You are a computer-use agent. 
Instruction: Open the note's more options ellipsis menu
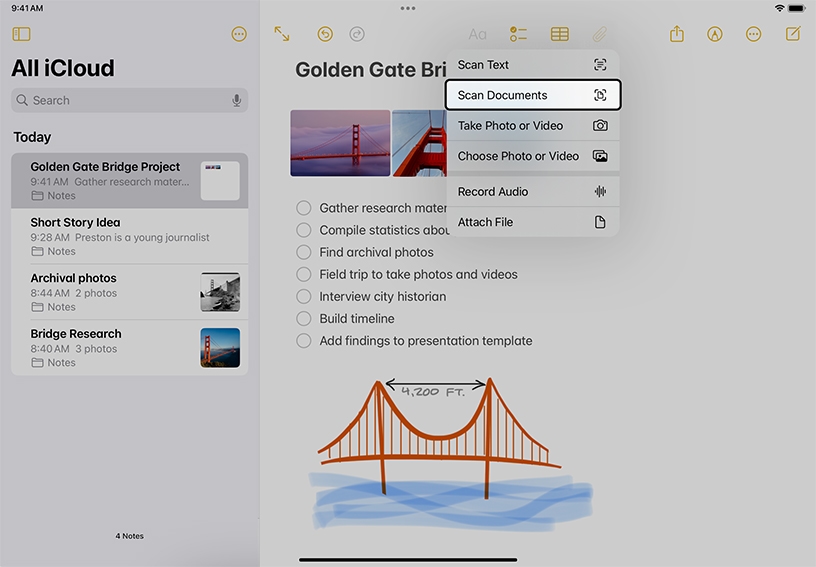754,34
